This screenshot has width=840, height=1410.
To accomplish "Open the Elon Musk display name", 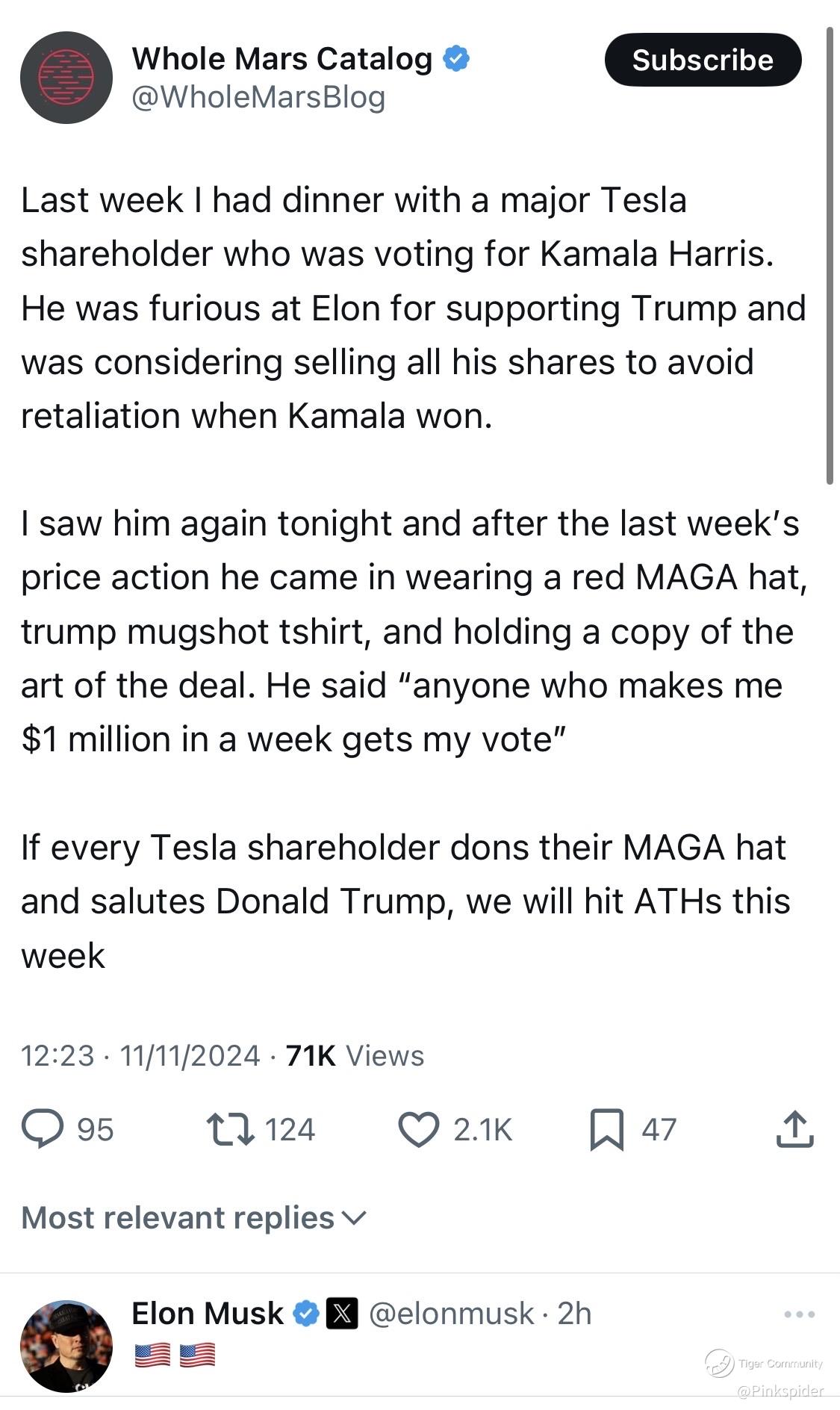I will pyautogui.click(x=208, y=1314).
